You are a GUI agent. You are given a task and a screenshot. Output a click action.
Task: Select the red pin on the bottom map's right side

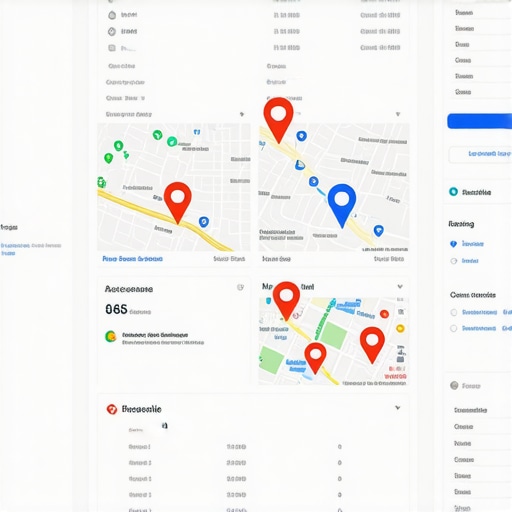point(372,345)
